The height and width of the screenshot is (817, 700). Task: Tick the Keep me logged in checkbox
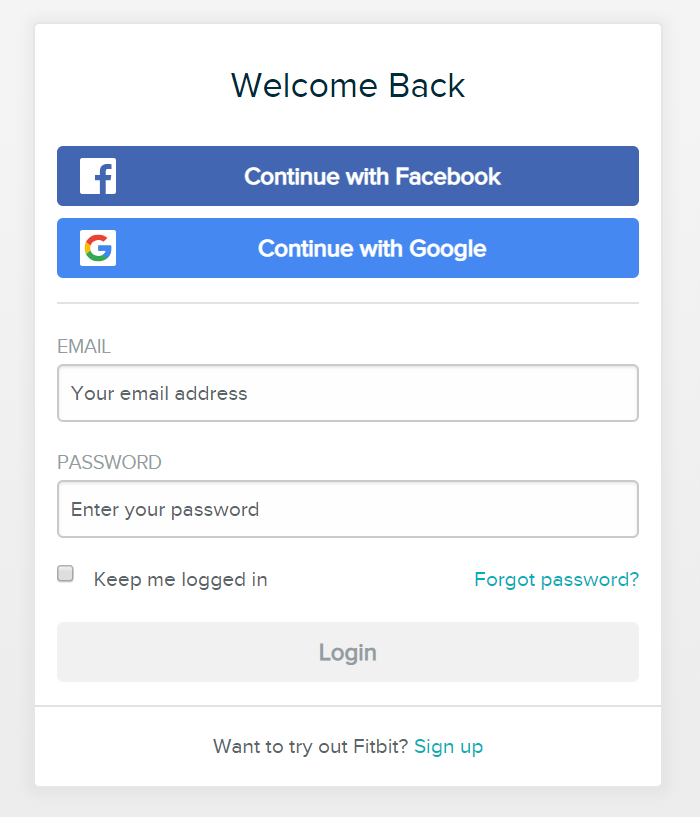pos(65,573)
